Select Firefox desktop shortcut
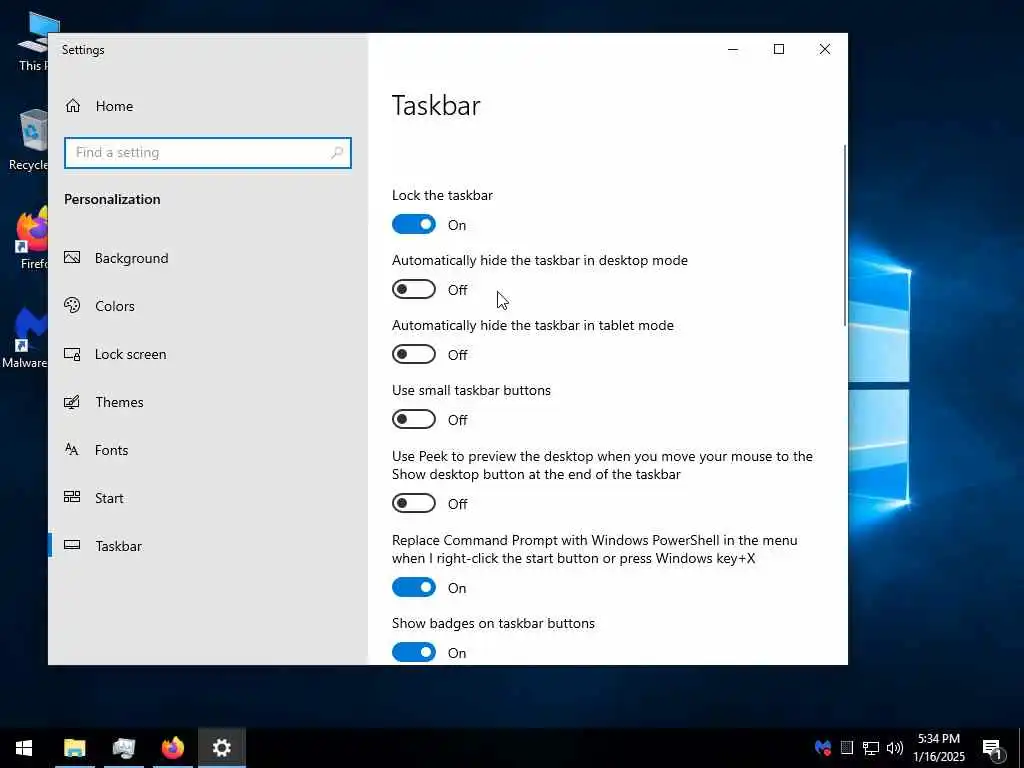 pyautogui.click(x=31, y=238)
